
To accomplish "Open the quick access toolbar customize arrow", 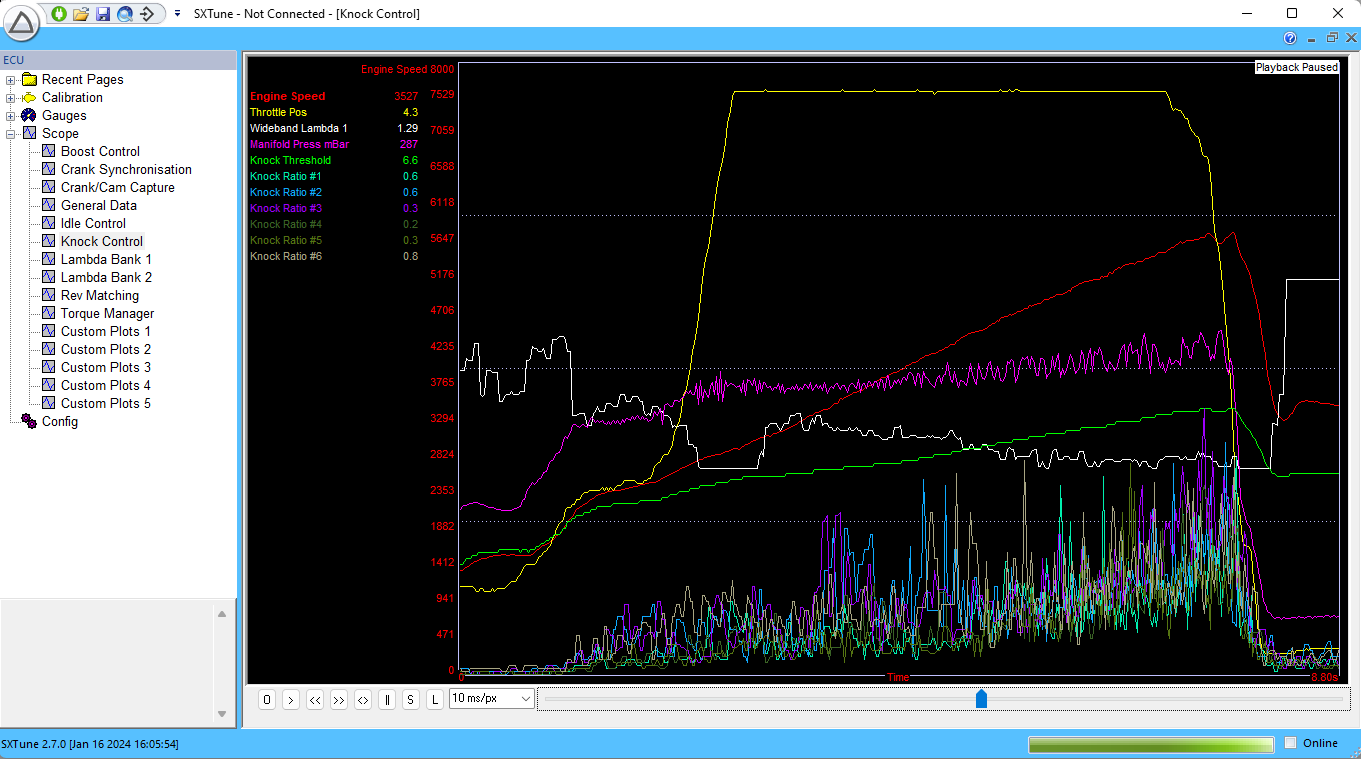I will (177, 14).
